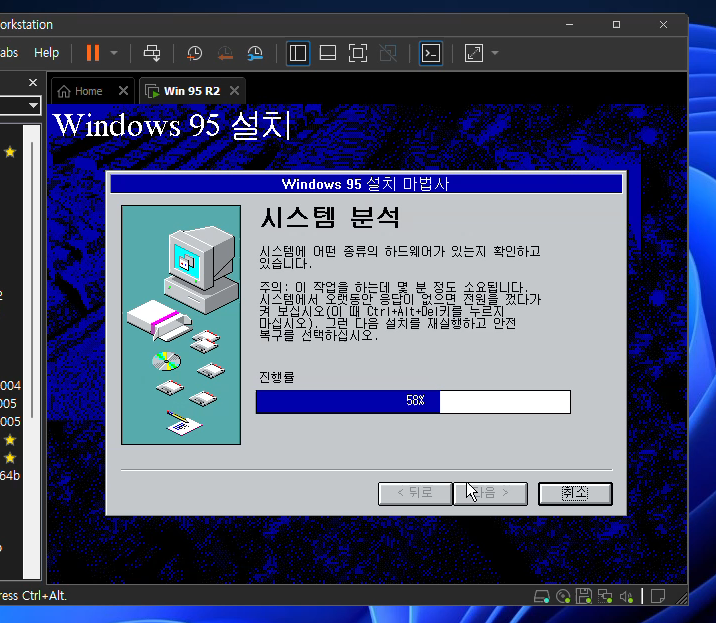Maximize the VMware Workstation window
This screenshot has height=623, width=716.
[x=616, y=24]
